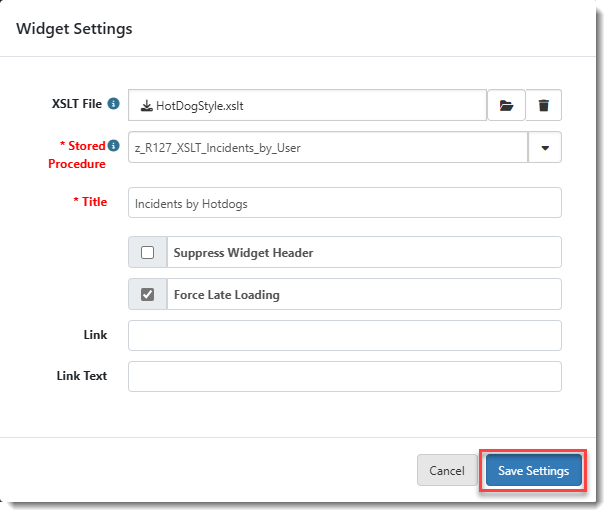Click the Suppress Widget Header label text
The width and height of the screenshot is (611, 517).
(243, 253)
